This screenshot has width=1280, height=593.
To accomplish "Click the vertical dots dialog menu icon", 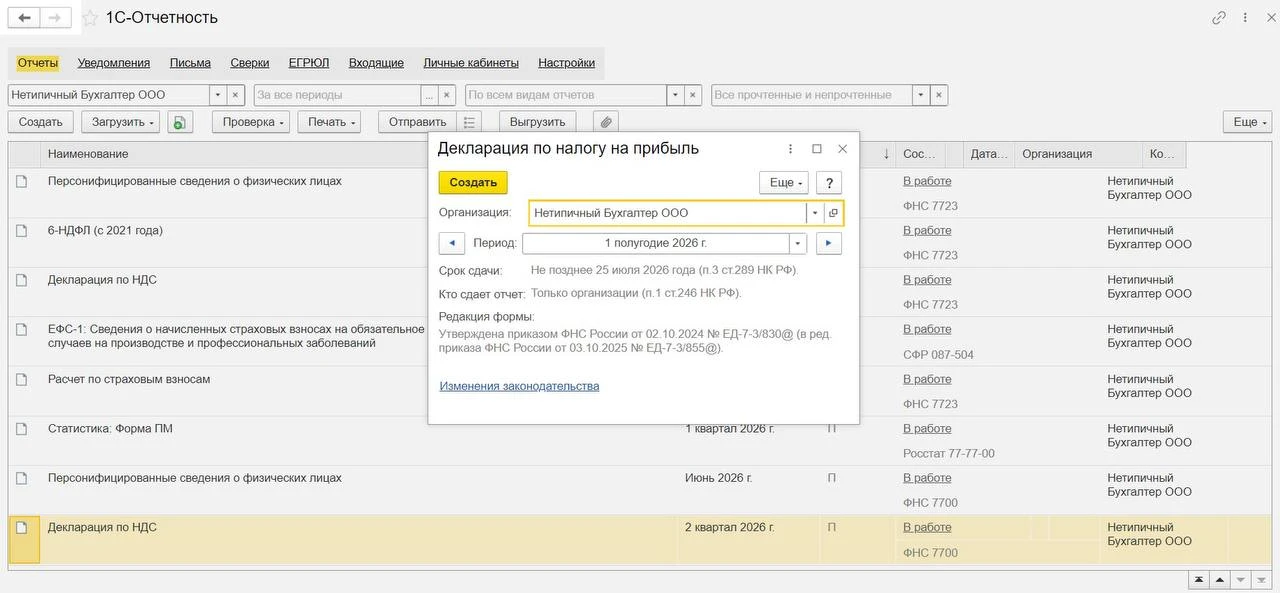I will point(790,148).
